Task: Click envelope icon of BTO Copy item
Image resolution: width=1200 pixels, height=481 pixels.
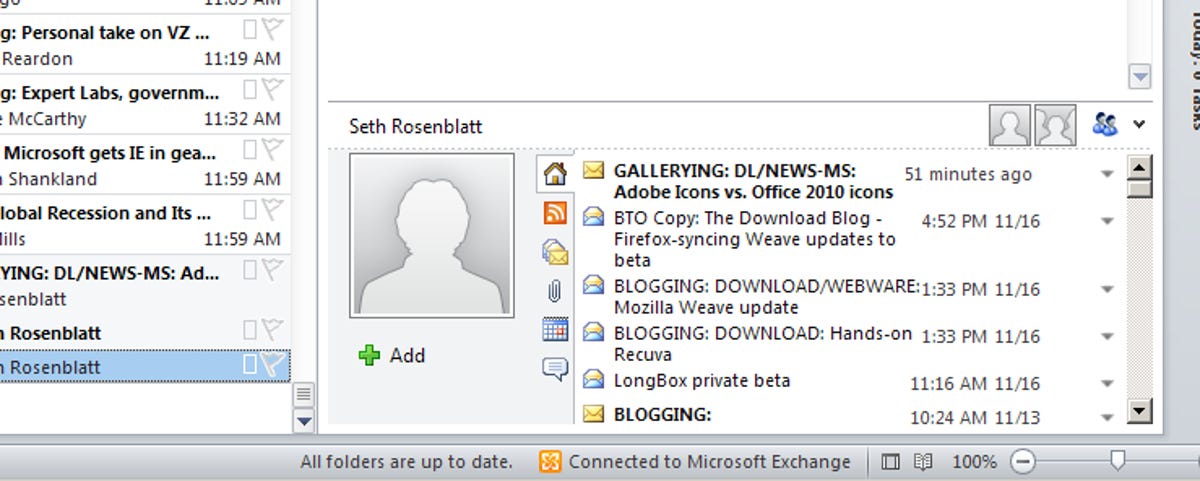Action: tap(594, 216)
